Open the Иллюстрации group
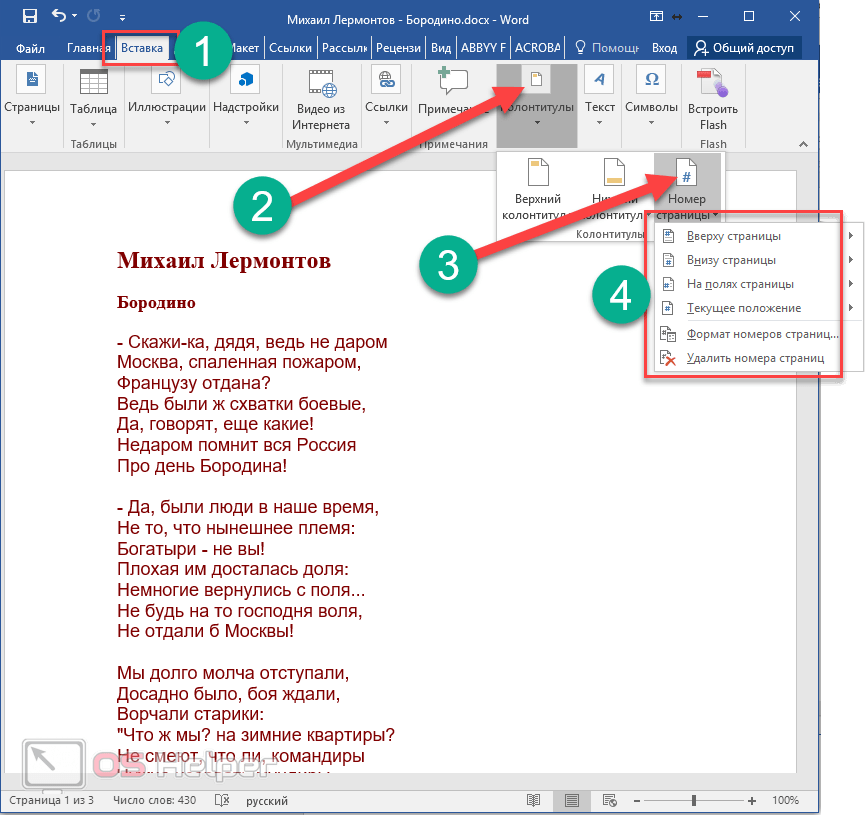Image resolution: width=865 pixels, height=815 pixels. point(167,97)
